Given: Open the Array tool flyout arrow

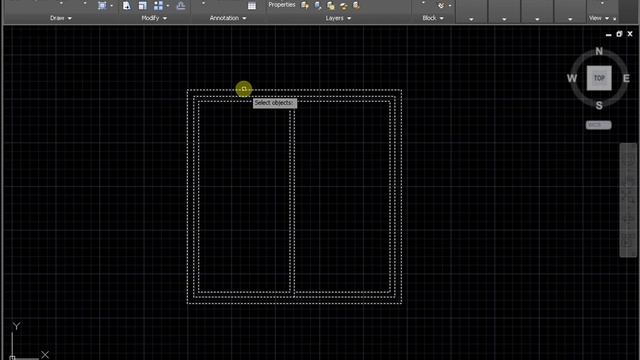Looking at the screenshot, I should tap(168, 6).
